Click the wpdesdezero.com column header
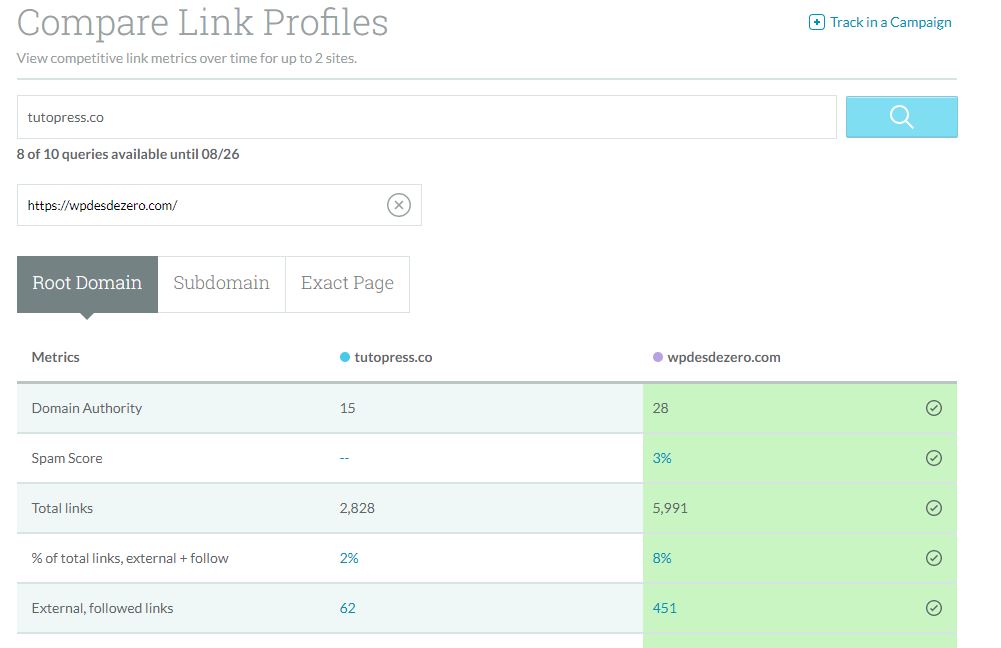Viewport: 1001px width, 648px height. point(724,357)
